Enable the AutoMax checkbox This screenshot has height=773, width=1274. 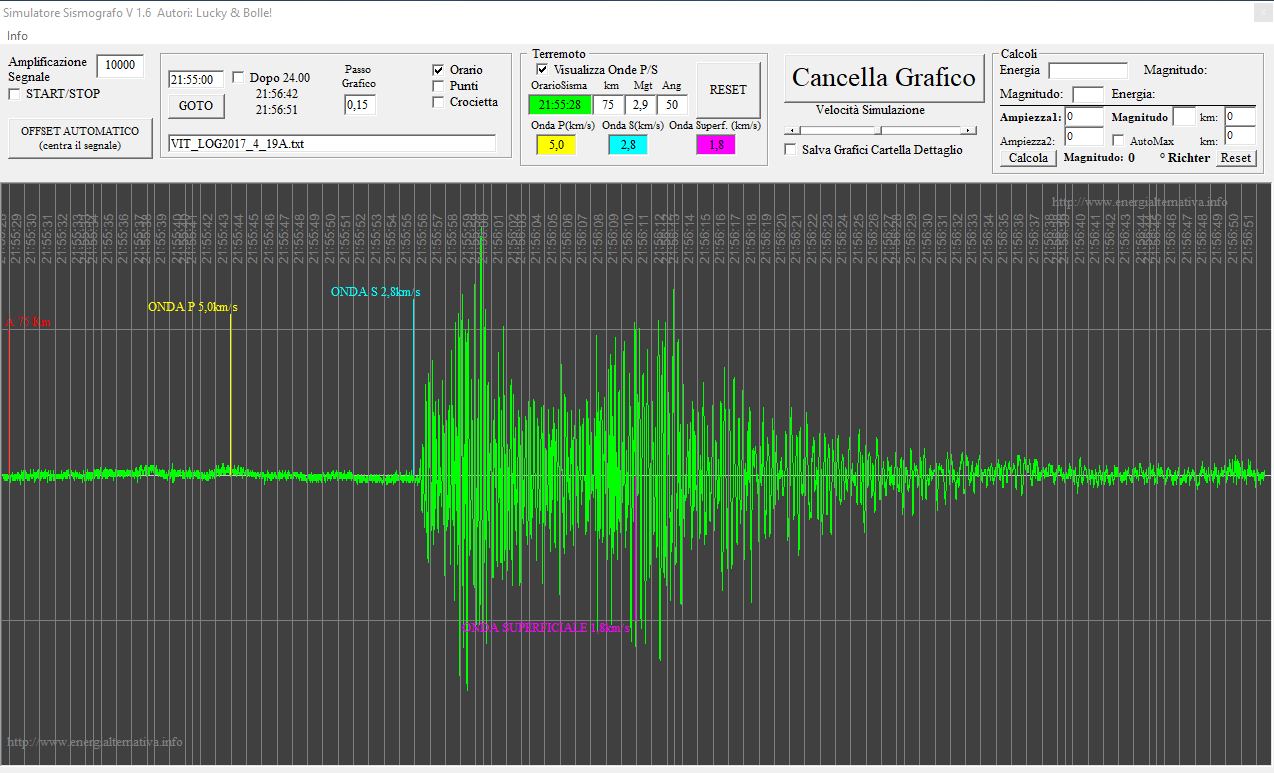coord(1119,141)
